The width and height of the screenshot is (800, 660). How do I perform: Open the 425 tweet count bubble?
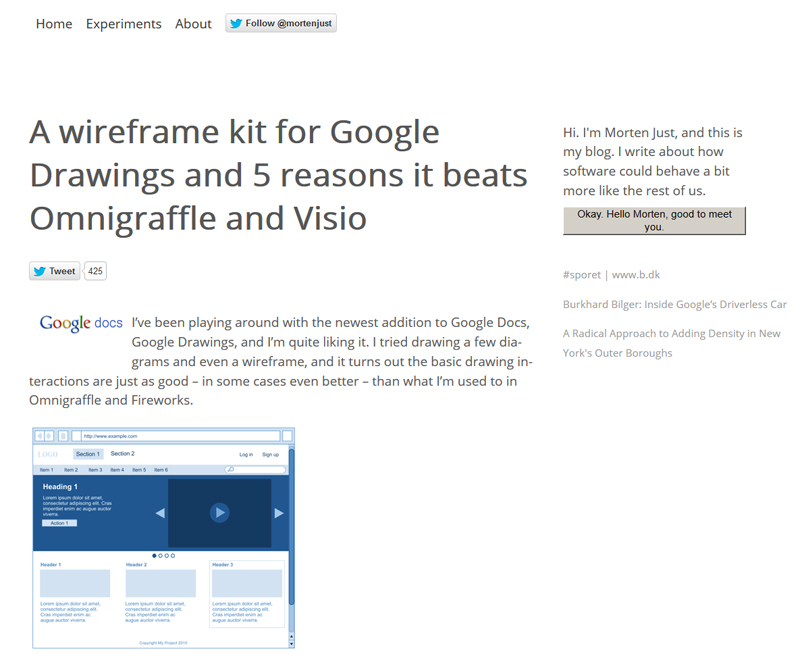coord(95,271)
